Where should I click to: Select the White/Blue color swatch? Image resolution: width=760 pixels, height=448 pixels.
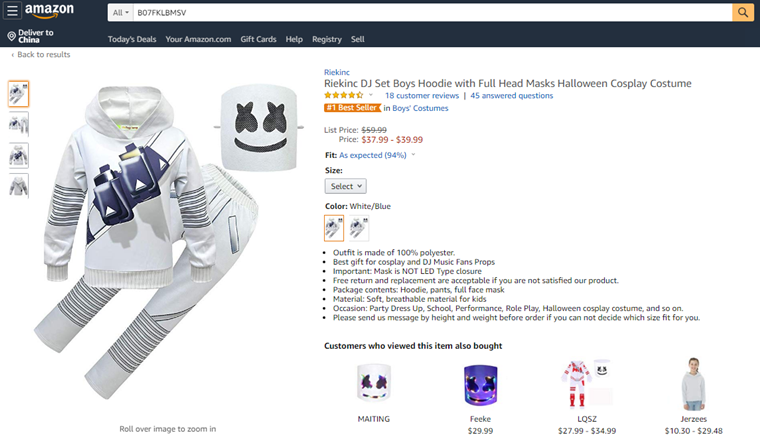pyautogui.click(x=334, y=229)
